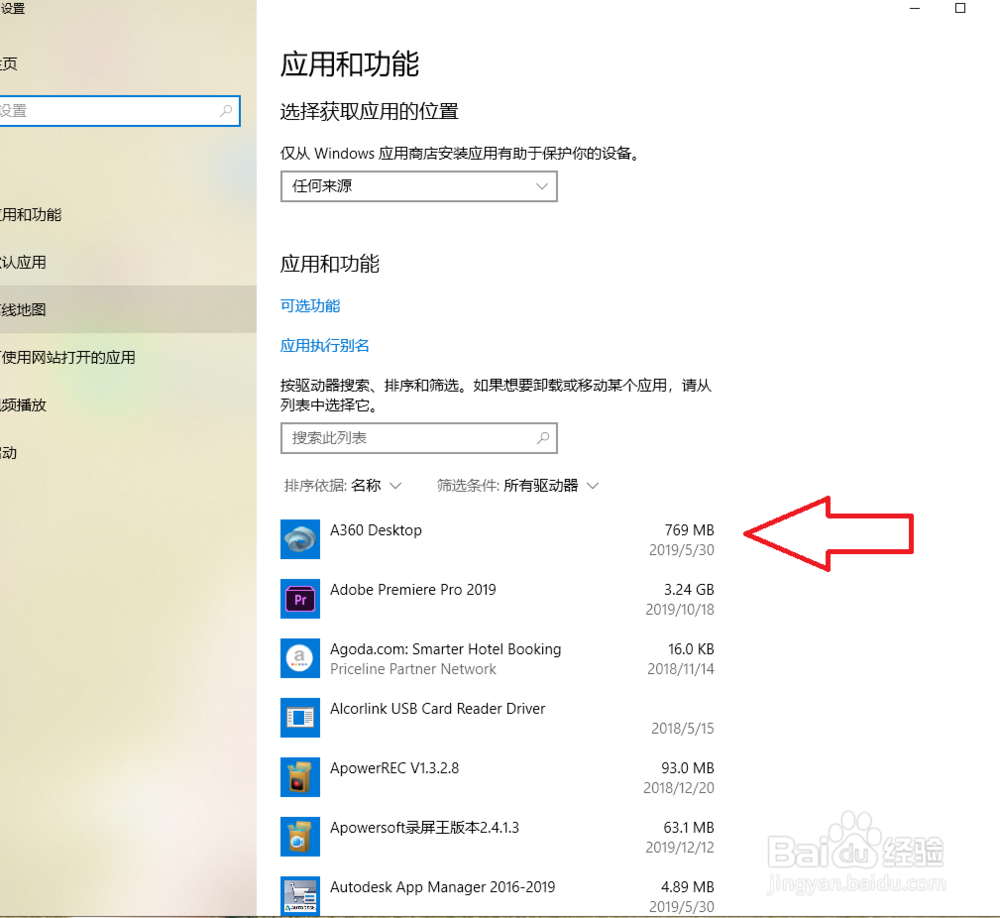The height and width of the screenshot is (918, 1000).
Task: Click the 2018/11/14 install date
Action: coord(680,669)
